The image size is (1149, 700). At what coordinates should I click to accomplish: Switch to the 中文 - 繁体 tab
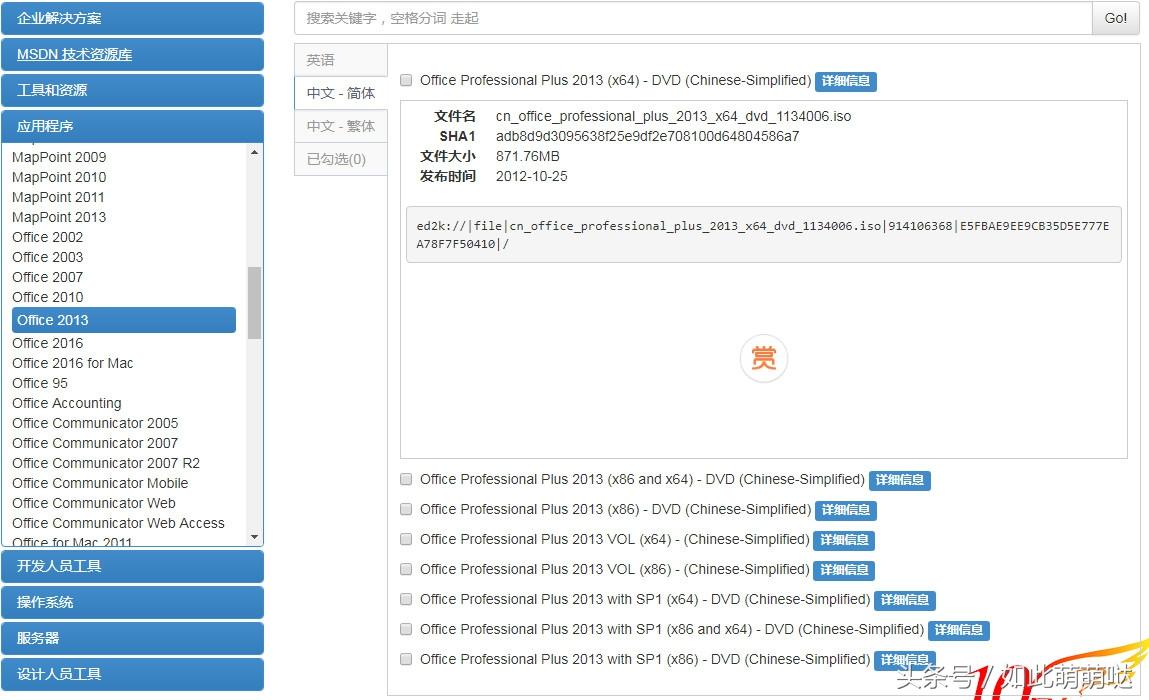[341, 126]
